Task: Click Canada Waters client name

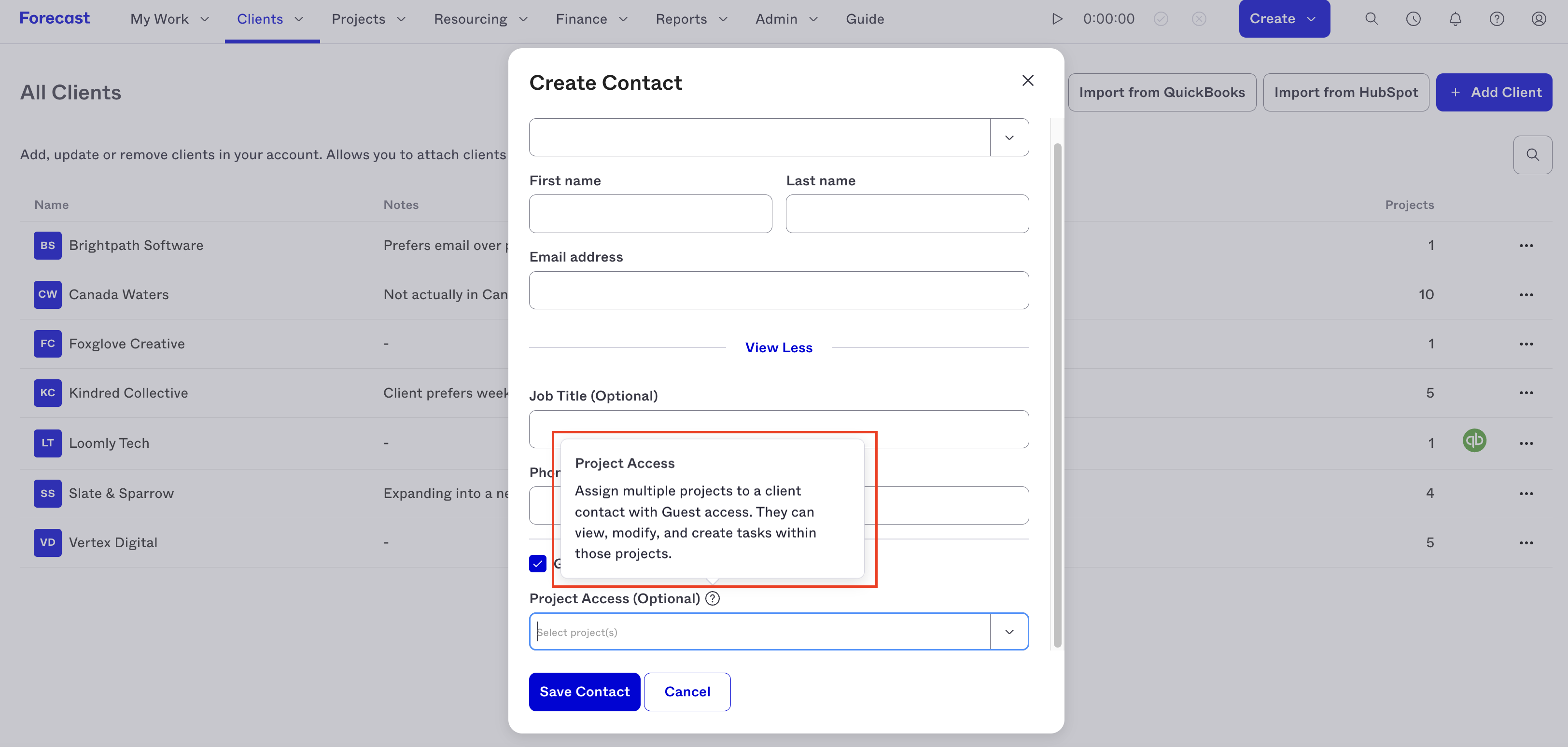Action: pos(119,295)
